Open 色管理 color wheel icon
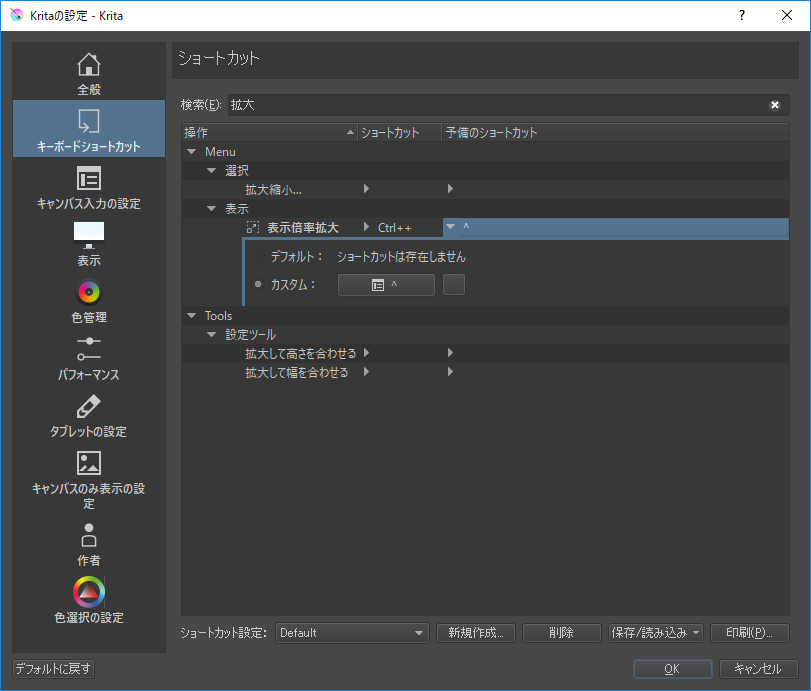 click(x=89, y=292)
